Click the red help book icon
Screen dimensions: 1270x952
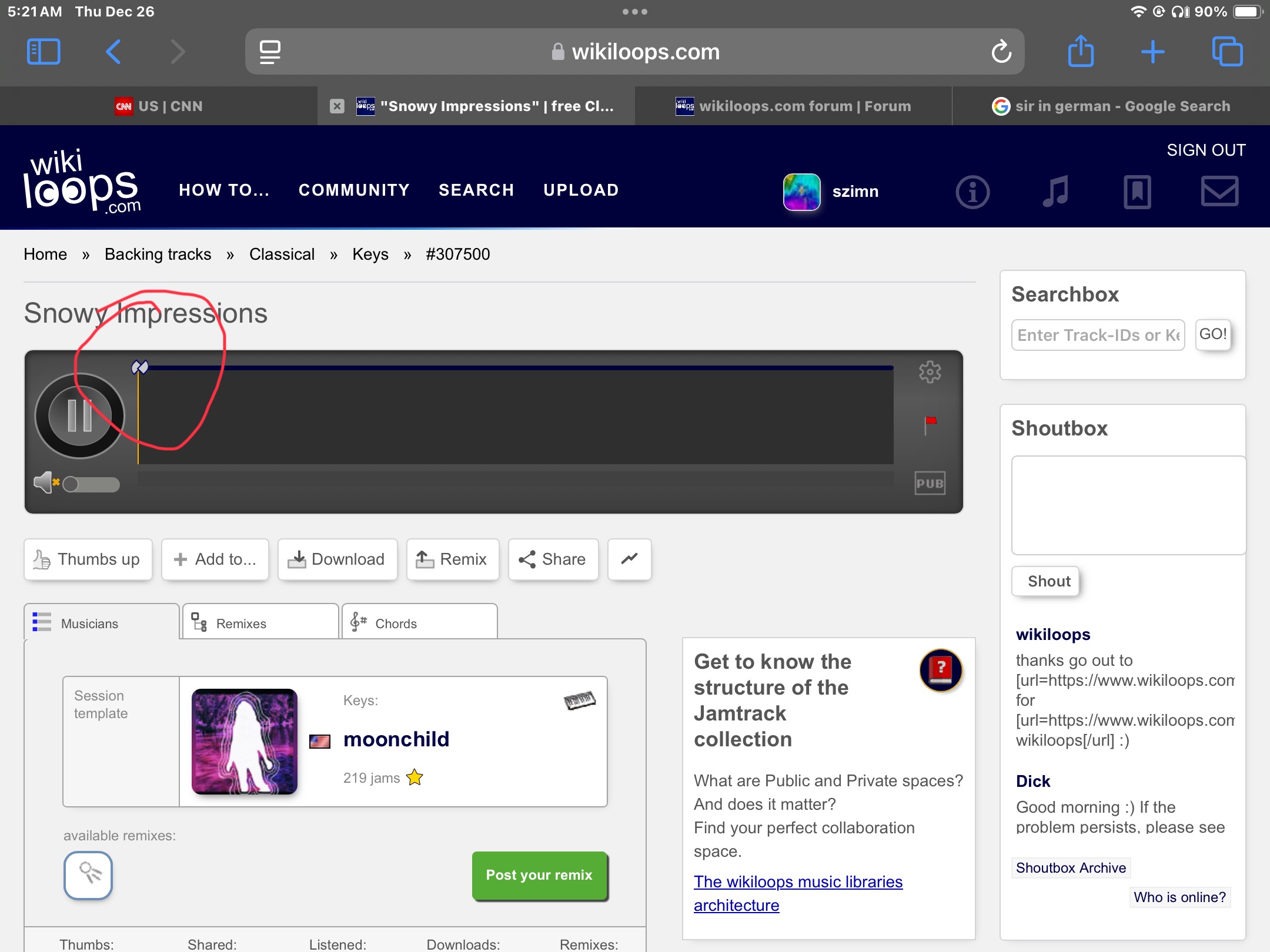[941, 670]
